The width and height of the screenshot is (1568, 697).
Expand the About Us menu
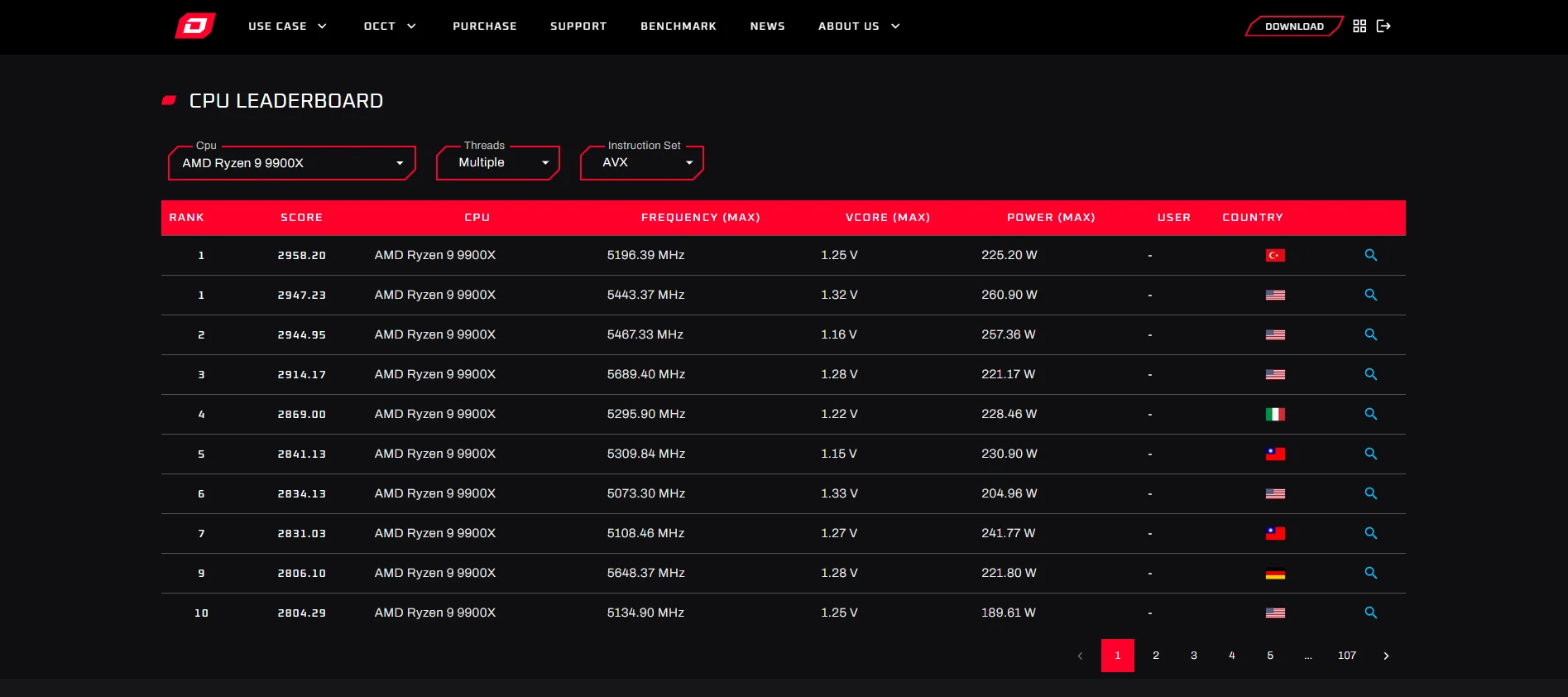tap(859, 26)
